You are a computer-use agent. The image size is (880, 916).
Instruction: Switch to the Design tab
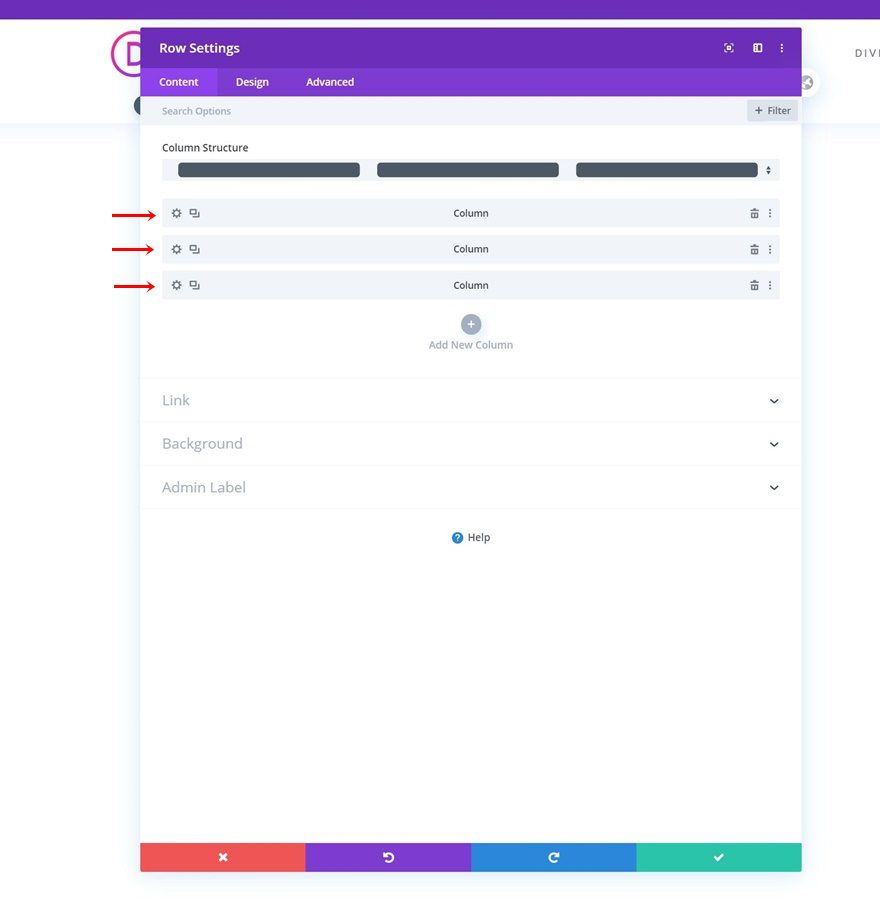click(x=252, y=82)
